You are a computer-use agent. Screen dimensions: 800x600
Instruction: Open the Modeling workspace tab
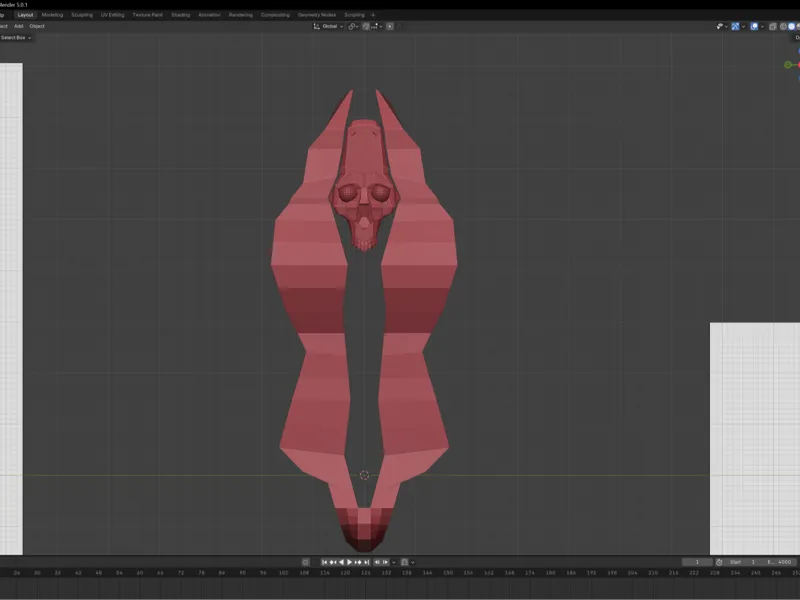pos(52,15)
